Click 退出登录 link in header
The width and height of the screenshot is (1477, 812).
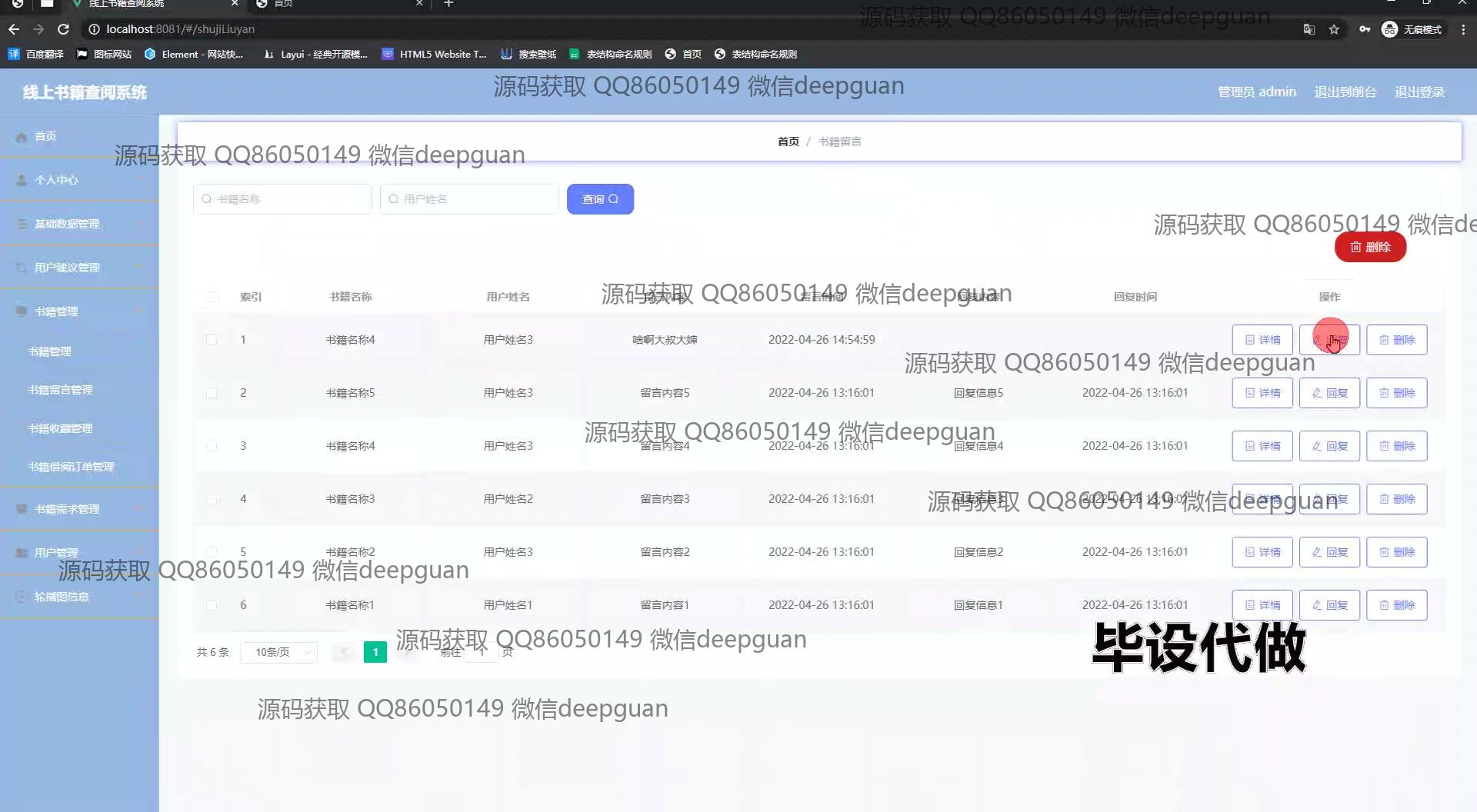(1419, 92)
